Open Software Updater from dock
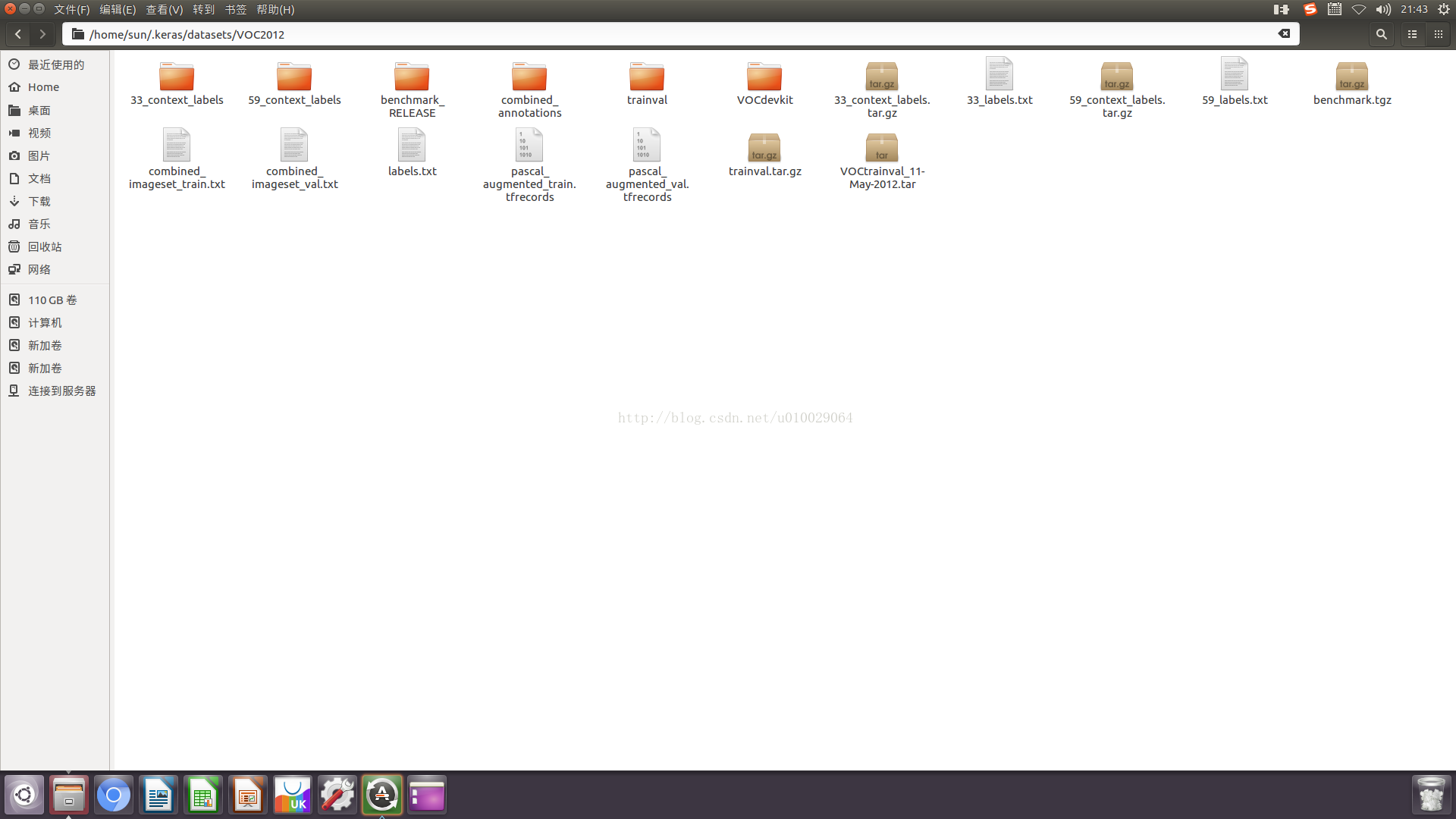This screenshot has height=819, width=1456. click(x=382, y=795)
